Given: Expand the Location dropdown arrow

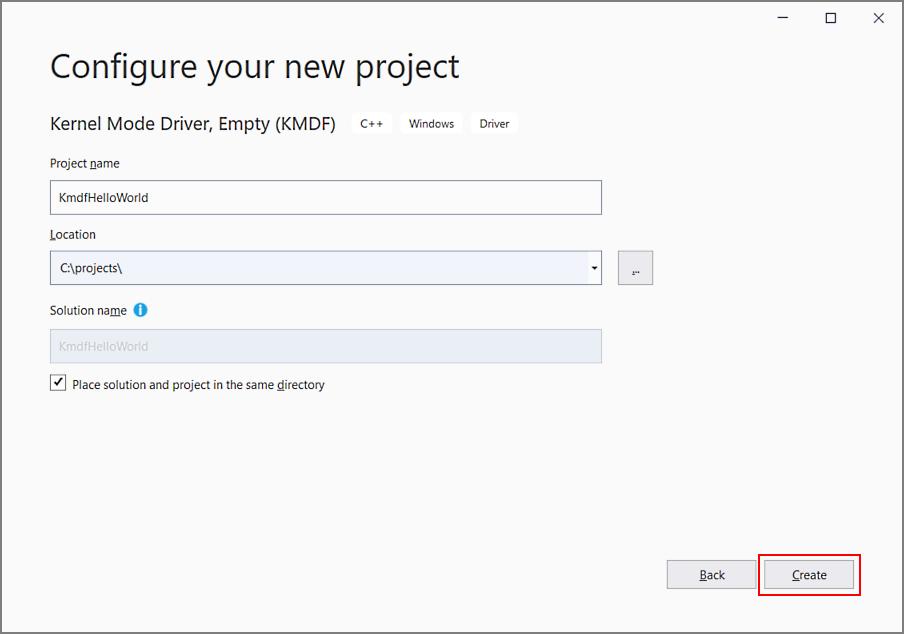Looking at the screenshot, I should click(594, 268).
